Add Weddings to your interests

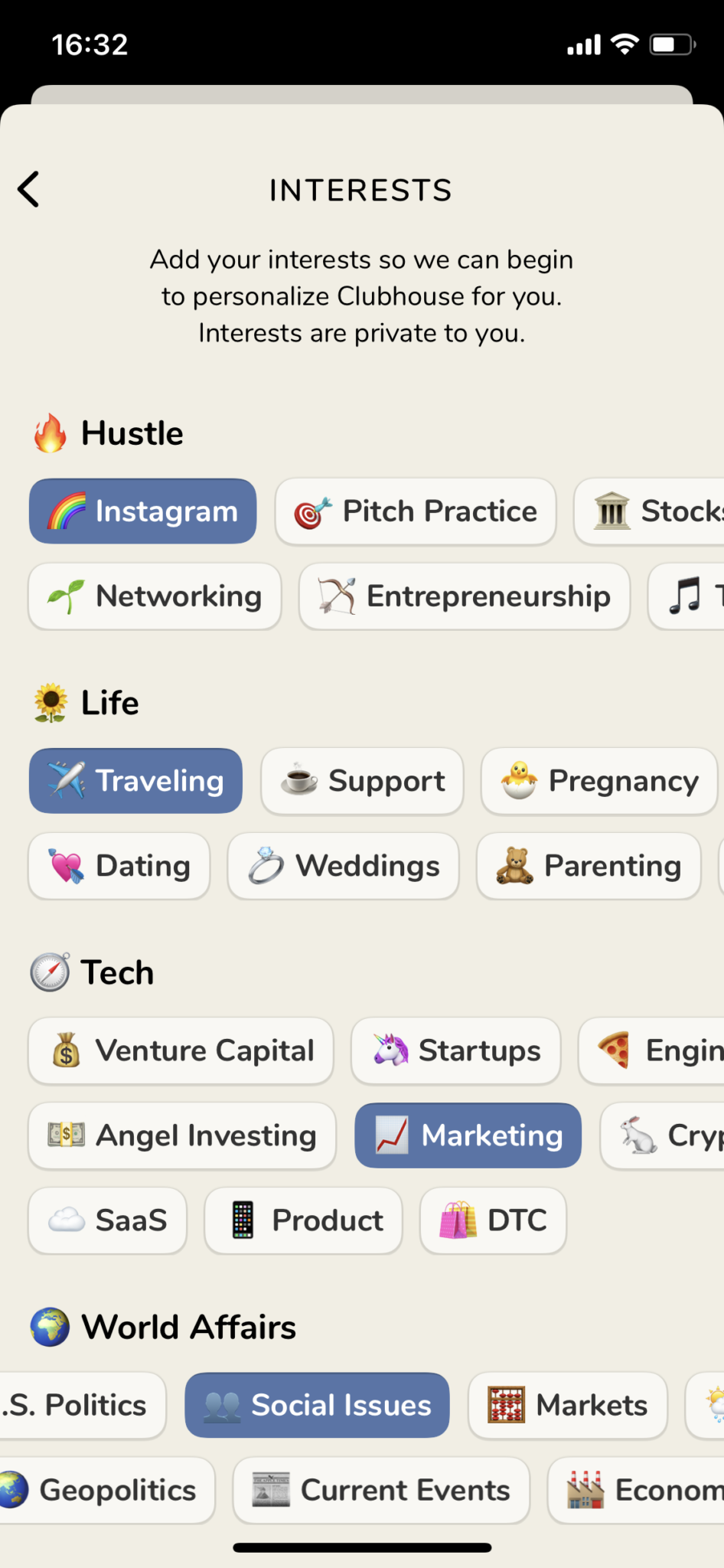344,866
